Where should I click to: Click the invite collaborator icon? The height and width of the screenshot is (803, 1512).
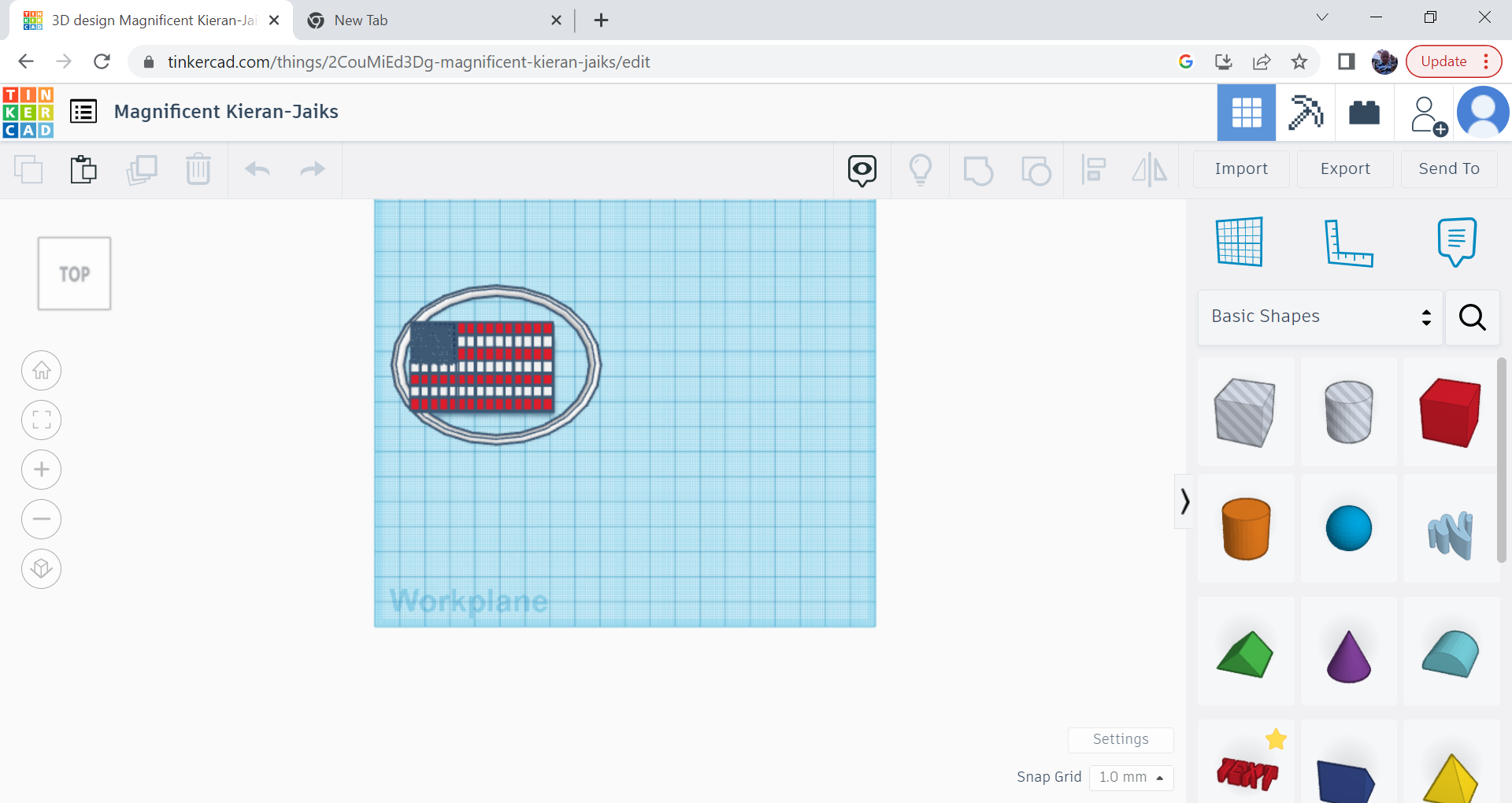point(1428,116)
